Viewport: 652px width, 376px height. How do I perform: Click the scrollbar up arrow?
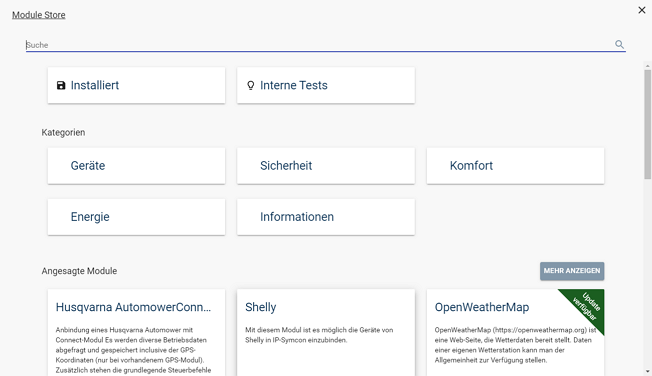point(647,66)
